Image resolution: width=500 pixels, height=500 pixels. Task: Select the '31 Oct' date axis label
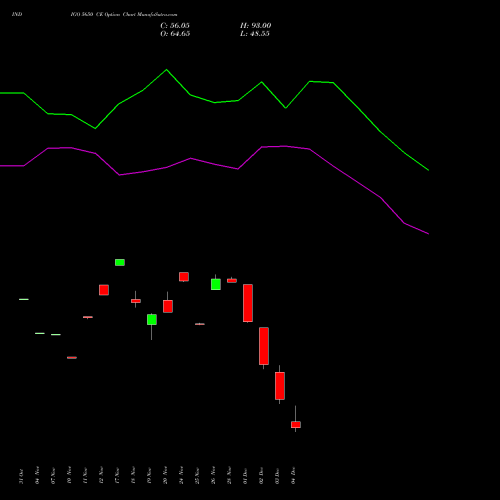tap(21, 476)
